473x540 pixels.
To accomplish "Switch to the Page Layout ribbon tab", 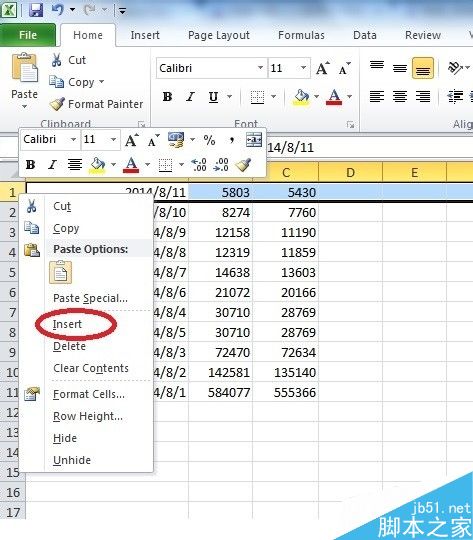I will [x=219, y=35].
